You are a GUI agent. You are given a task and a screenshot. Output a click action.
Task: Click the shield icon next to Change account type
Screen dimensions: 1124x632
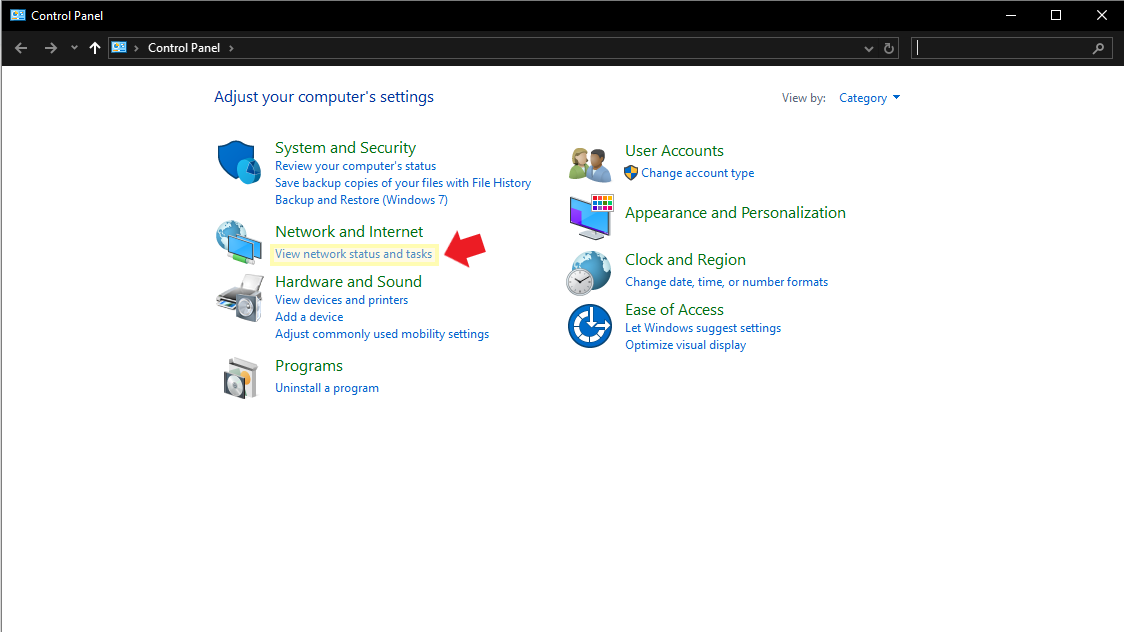[631, 173]
